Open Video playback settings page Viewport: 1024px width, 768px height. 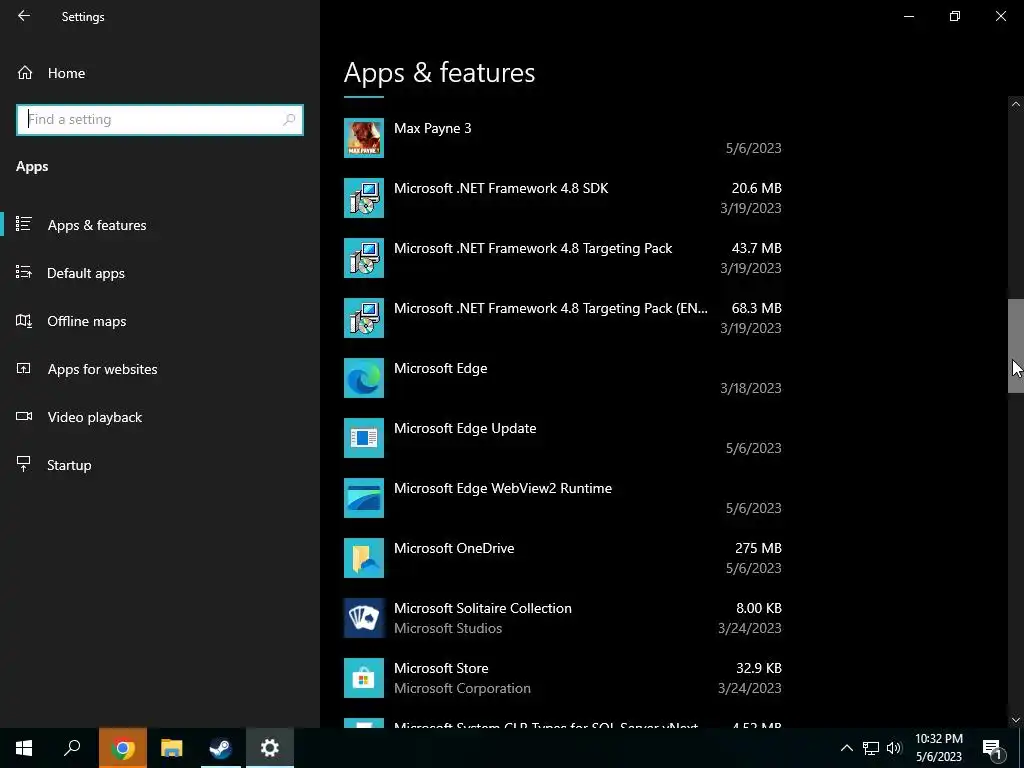tap(160, 417)
